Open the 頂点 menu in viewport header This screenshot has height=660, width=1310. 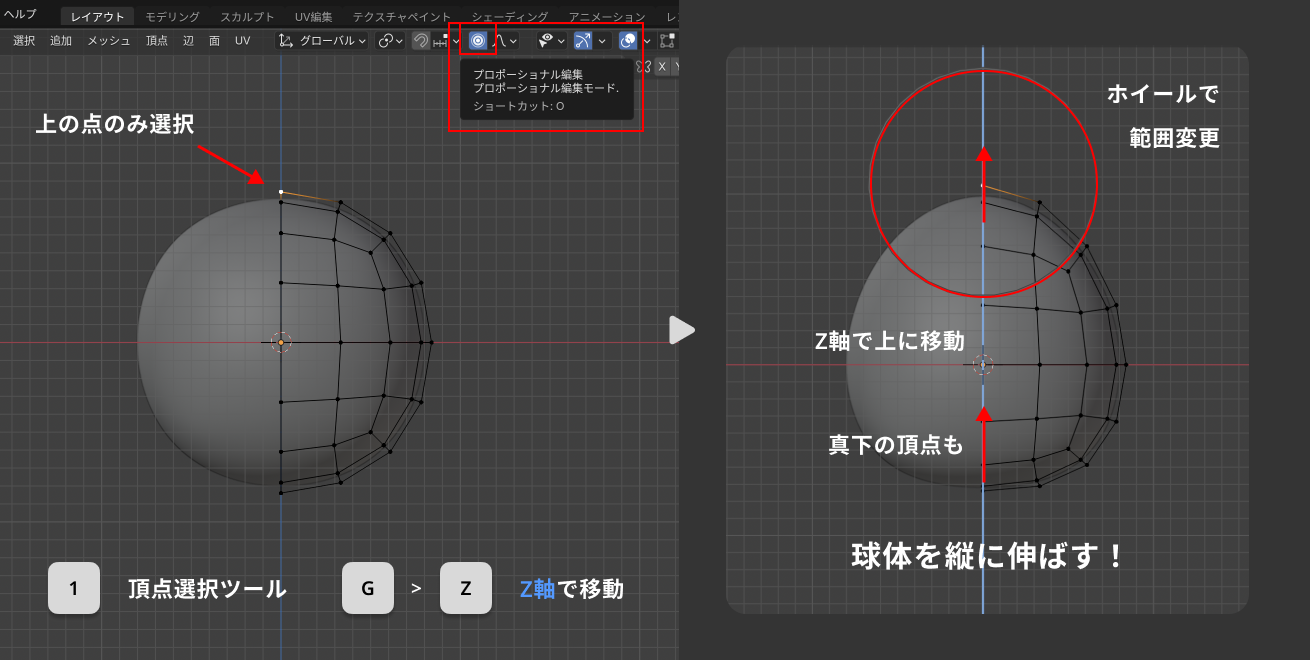[157, 41]
